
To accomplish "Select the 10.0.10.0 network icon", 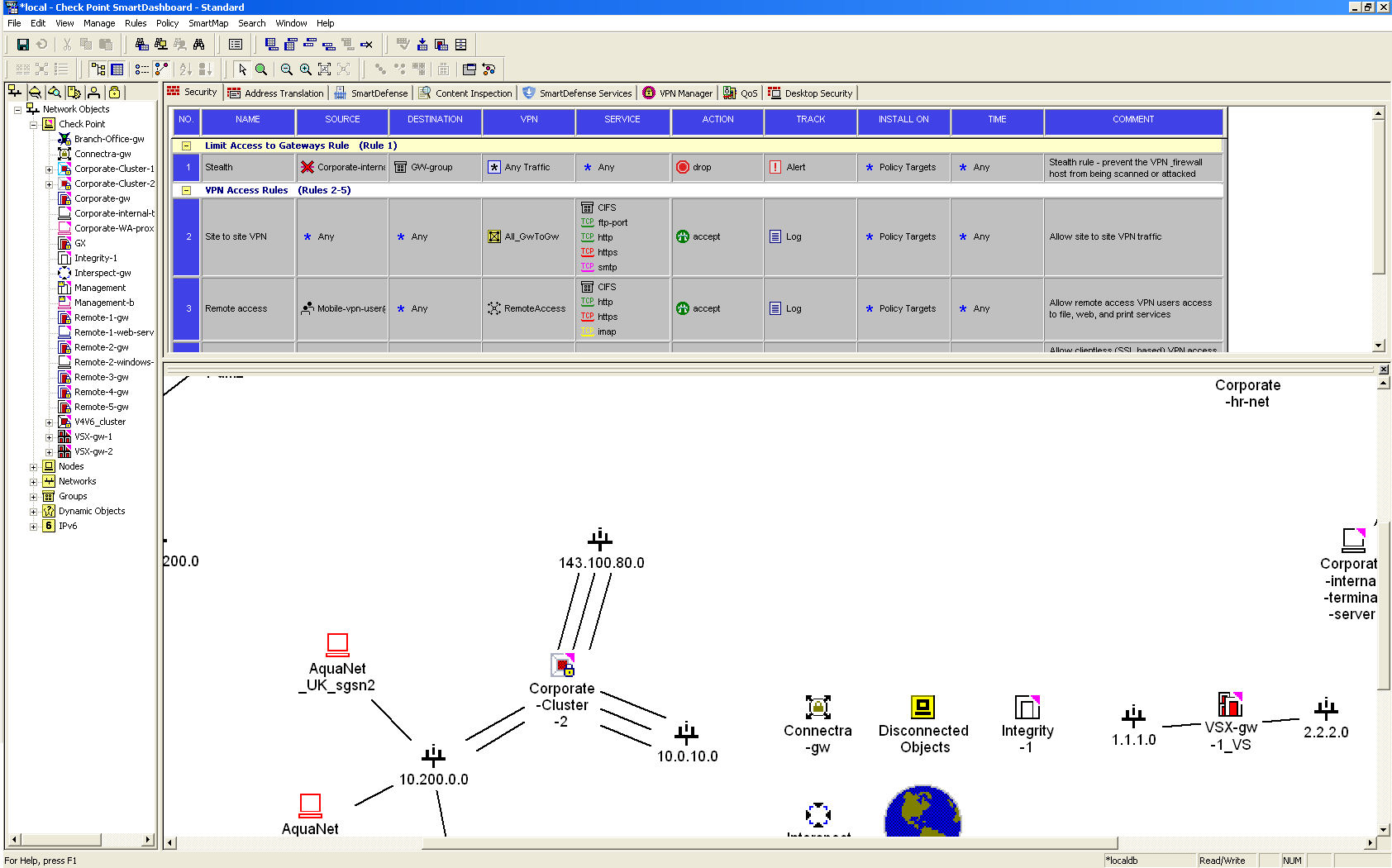I will [x=686, y=732].
